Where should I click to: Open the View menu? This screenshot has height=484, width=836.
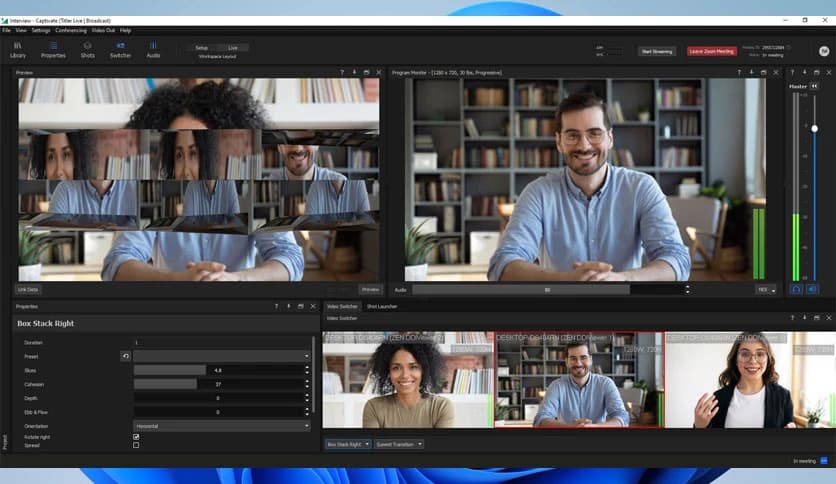(21, 30)
